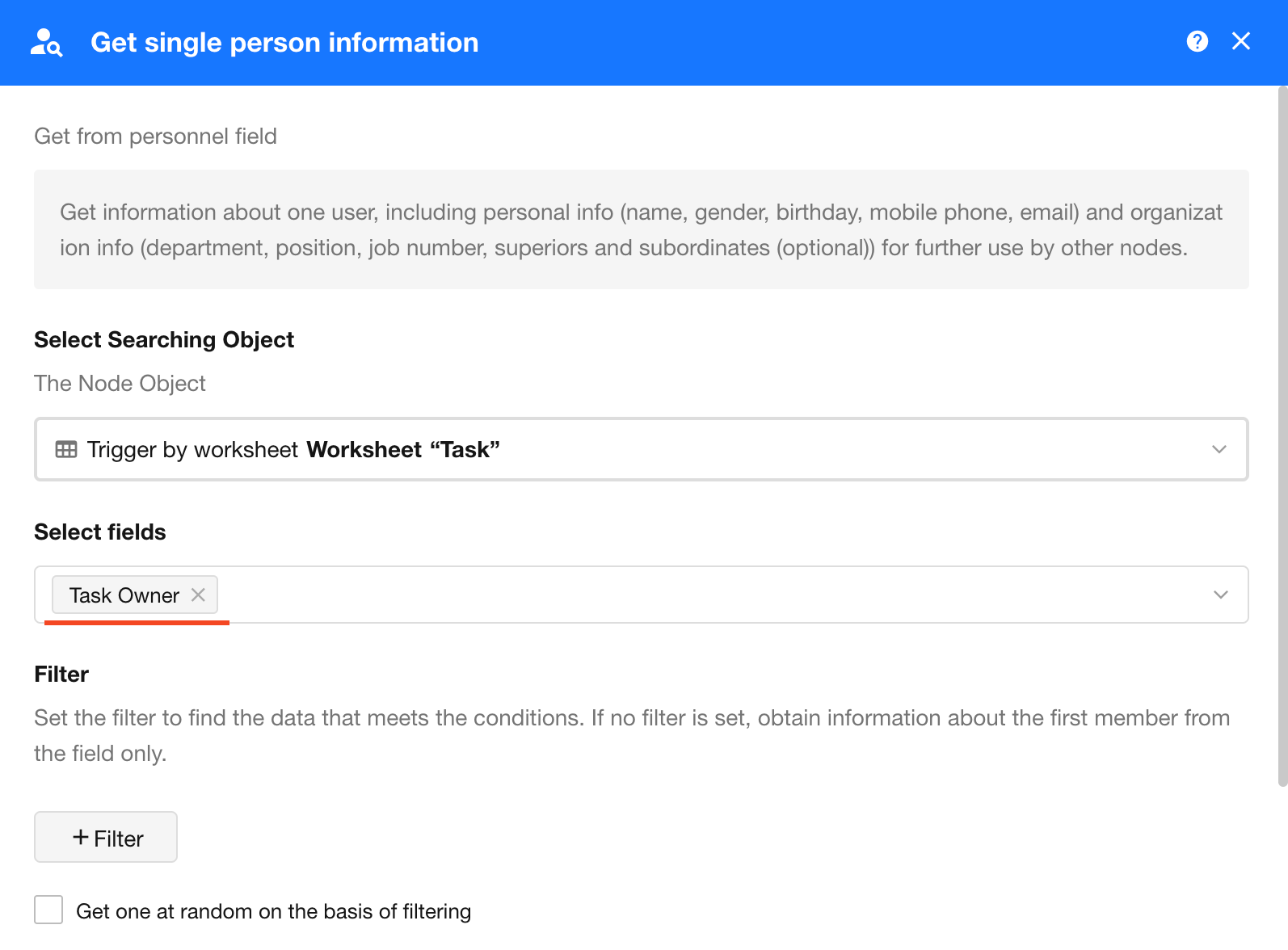The image size is (1288, 950).
Task: Click the plus icon on Filter button
Action: [x=81, y=838]
